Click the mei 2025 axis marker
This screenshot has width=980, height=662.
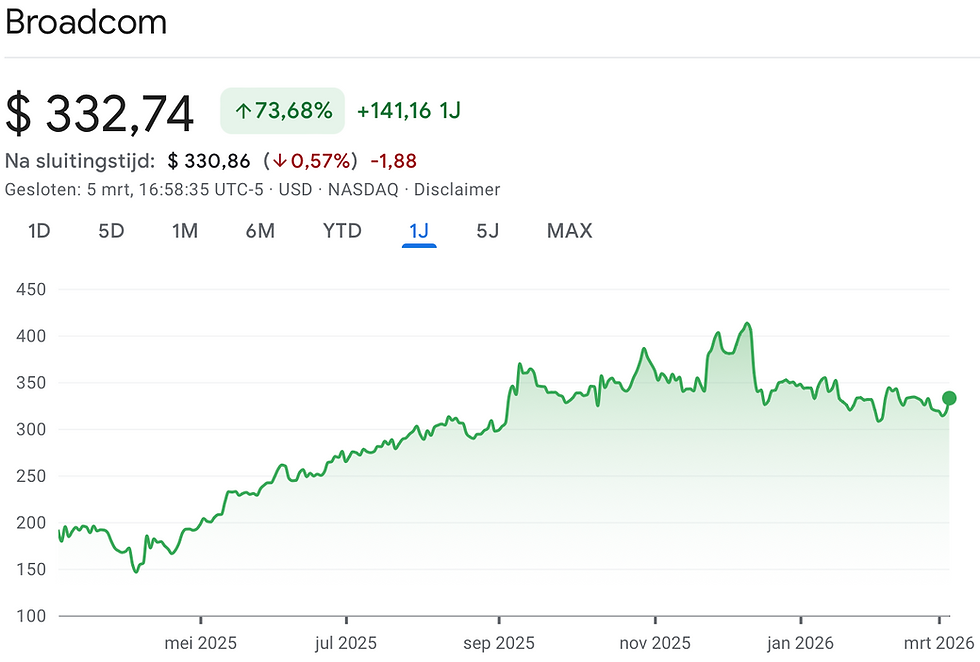click(201, 643)
